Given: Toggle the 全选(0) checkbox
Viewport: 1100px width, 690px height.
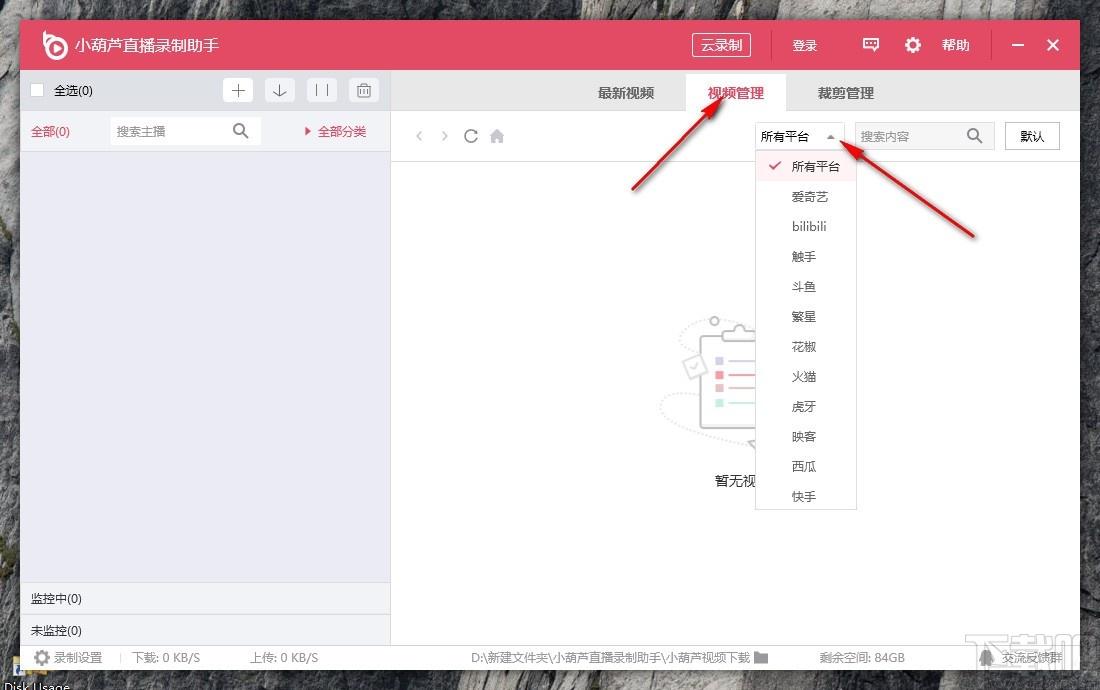Looking at the screenshot, I should (37, 90).
